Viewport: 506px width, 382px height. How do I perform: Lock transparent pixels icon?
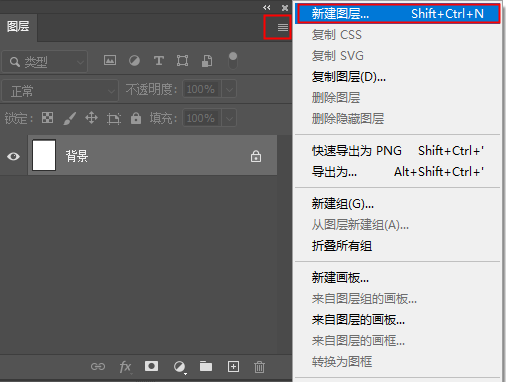pyautogui.click(x=47, y=118)
